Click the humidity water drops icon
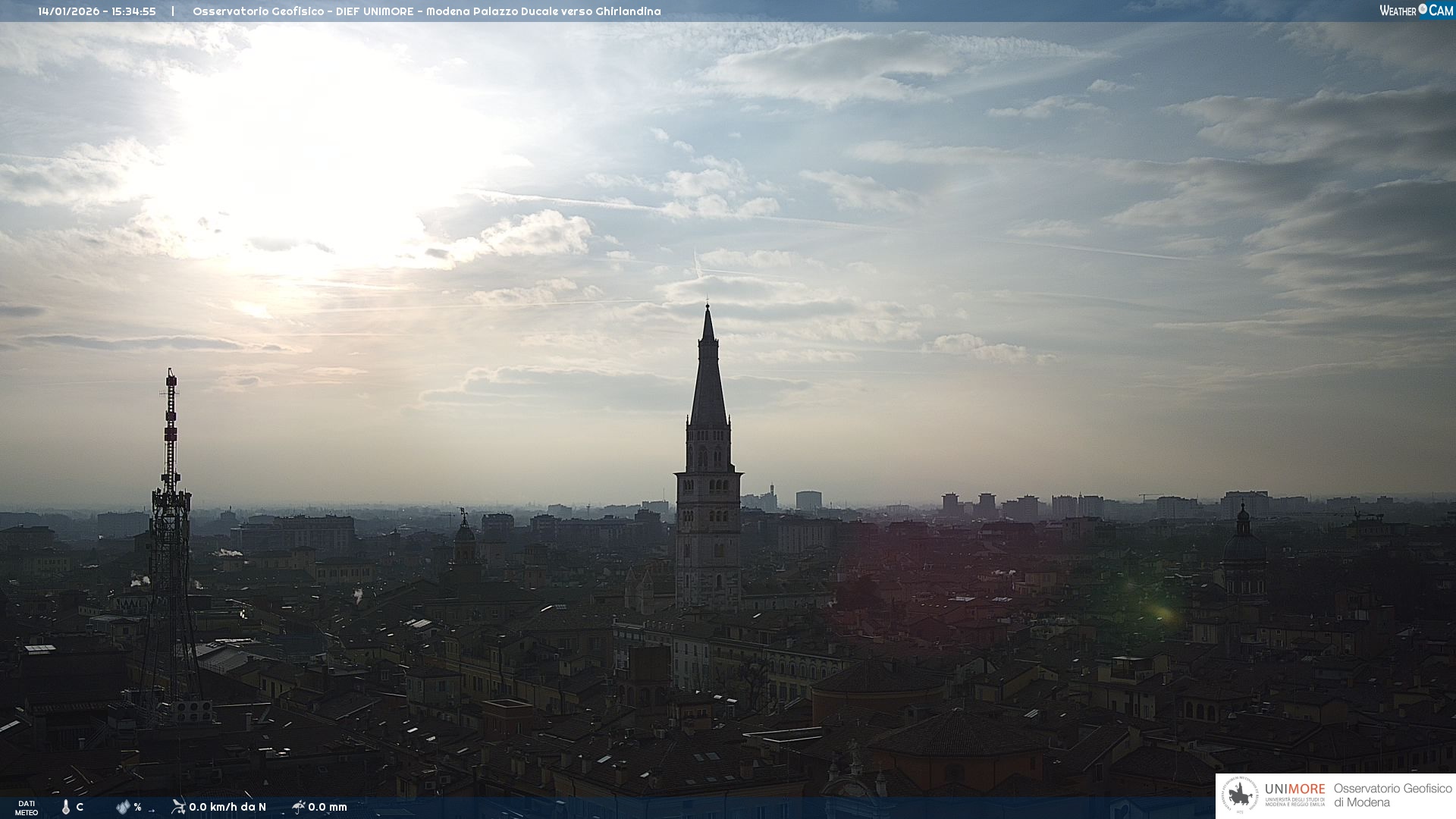Viewport: 1456px width, 819px height. point(123,807)
